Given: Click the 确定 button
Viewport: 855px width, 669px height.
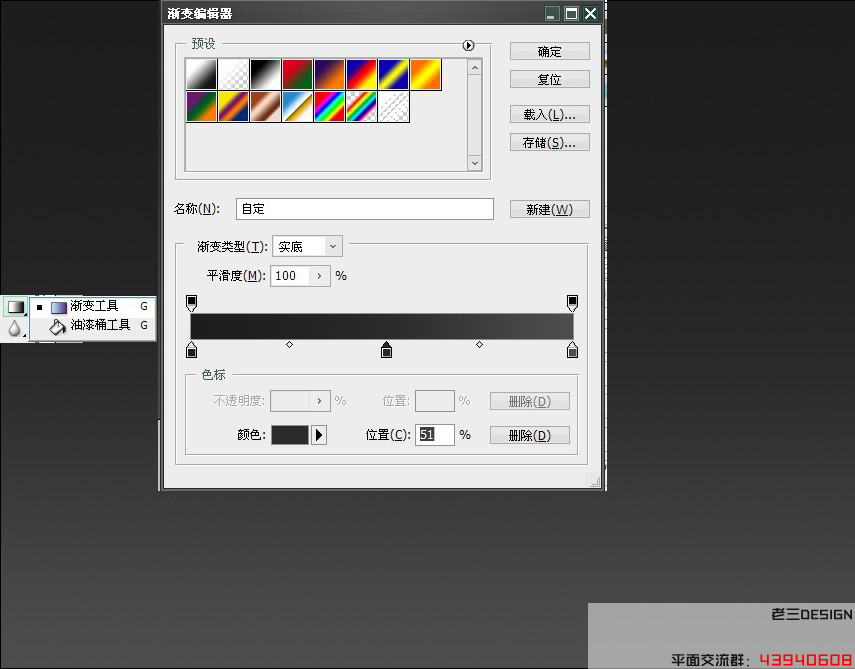Looking at the screenshot, I should coord(549,51).
